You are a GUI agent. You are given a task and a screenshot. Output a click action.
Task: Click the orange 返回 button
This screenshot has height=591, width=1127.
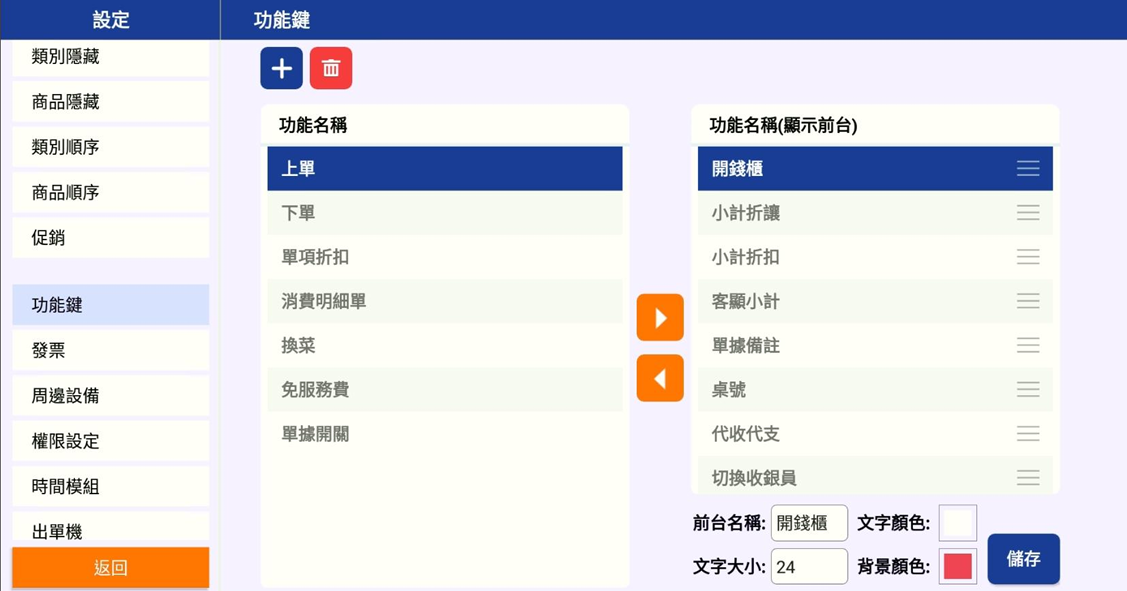click(111, 567)
